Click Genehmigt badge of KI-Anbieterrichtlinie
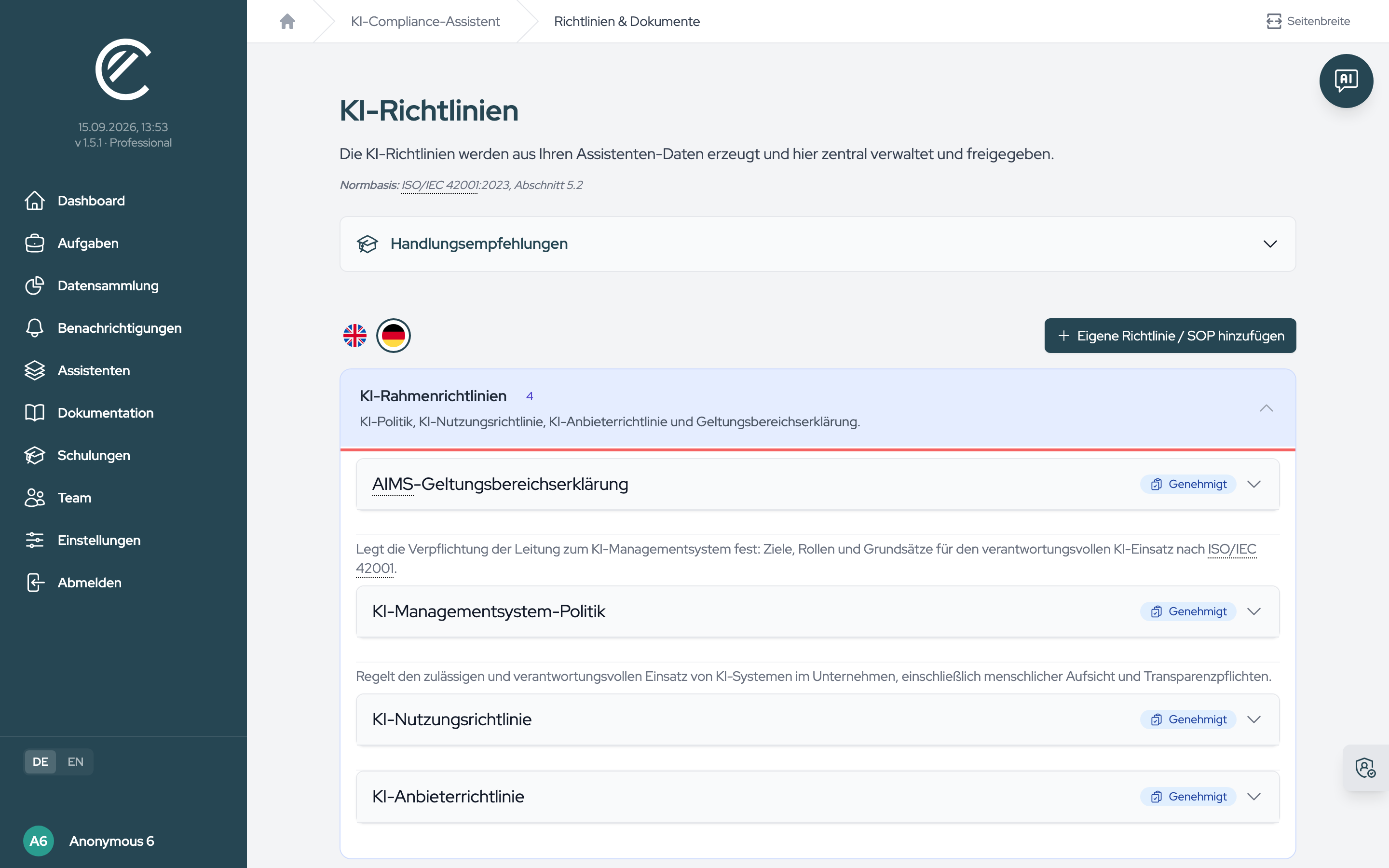 click(x=1188, y=796)
